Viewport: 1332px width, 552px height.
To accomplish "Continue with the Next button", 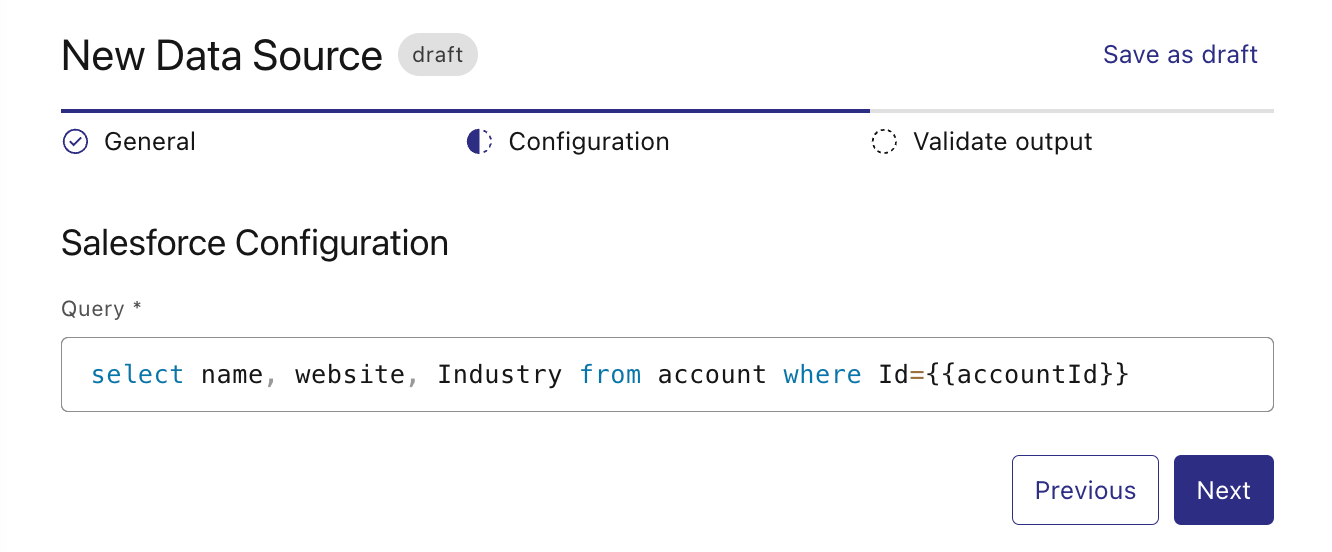I will point(1224,490).
